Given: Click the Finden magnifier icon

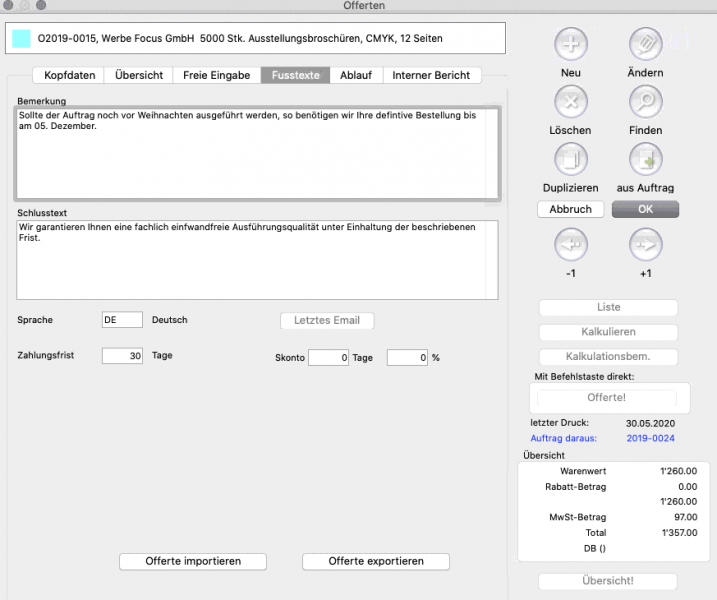Looking at the screenshot, I should point(646,102).
